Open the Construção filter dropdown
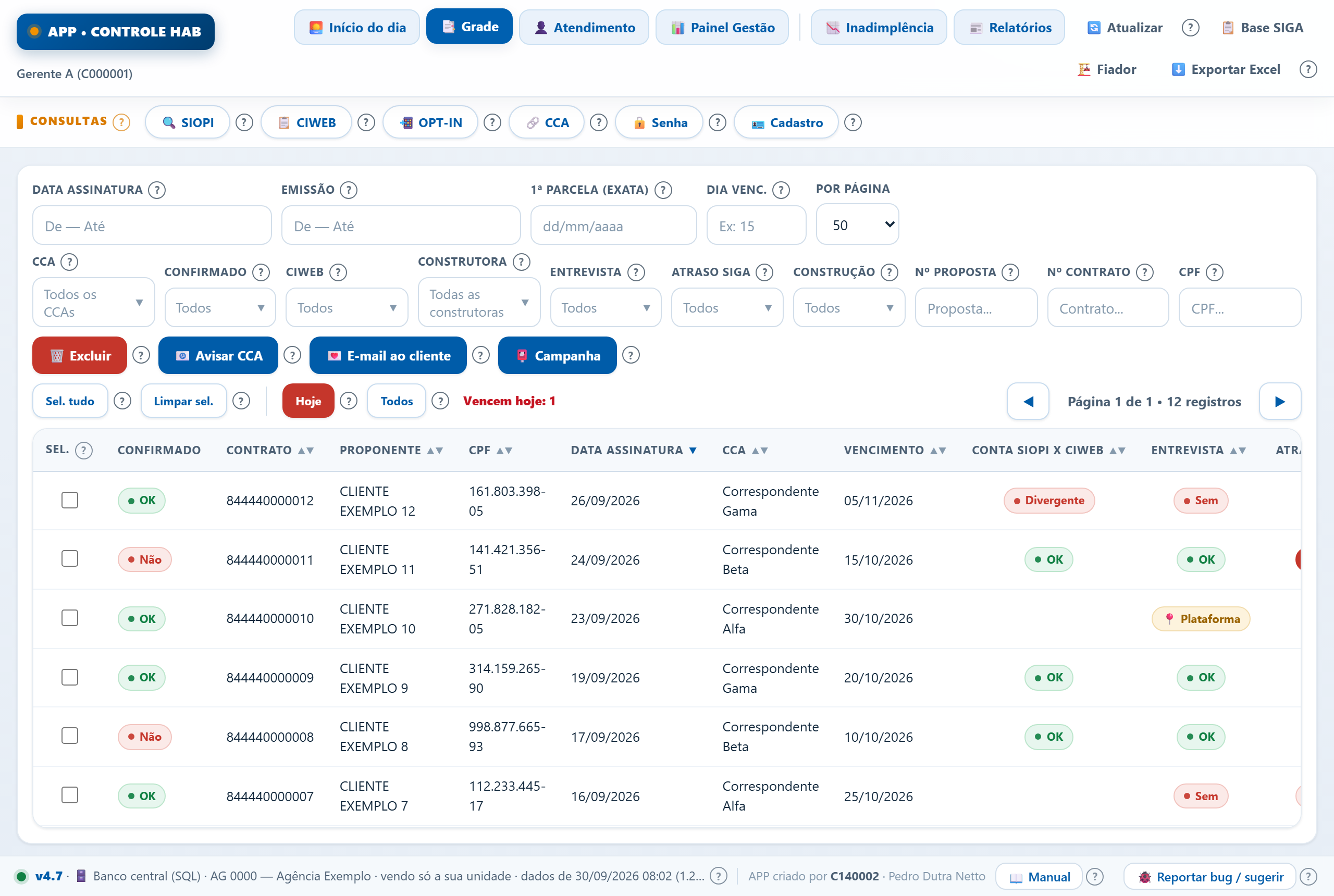Viewport: 1334px width, 896px height. point(849,307)
